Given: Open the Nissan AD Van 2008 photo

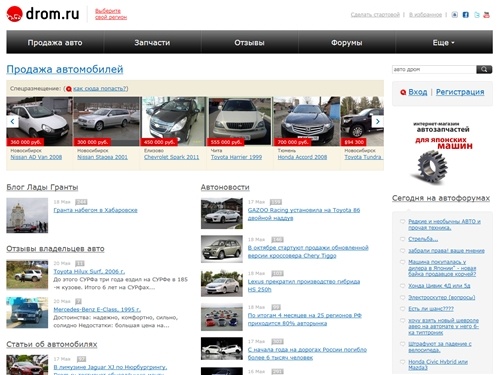Looking at the screenshot, I should 39,121.
